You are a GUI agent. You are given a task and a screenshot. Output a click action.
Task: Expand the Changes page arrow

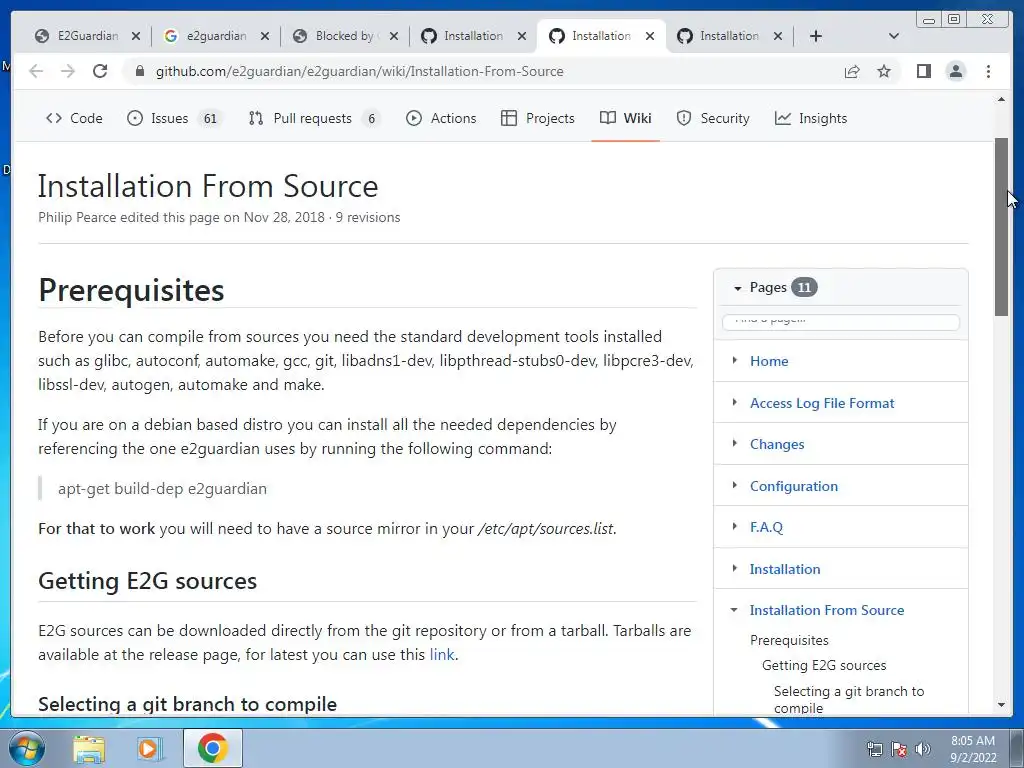pos(735,443)
